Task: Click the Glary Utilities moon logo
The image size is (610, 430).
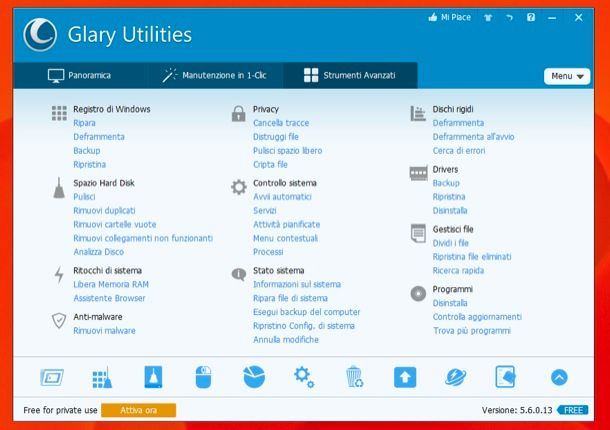Action: [x=40, y=35]
